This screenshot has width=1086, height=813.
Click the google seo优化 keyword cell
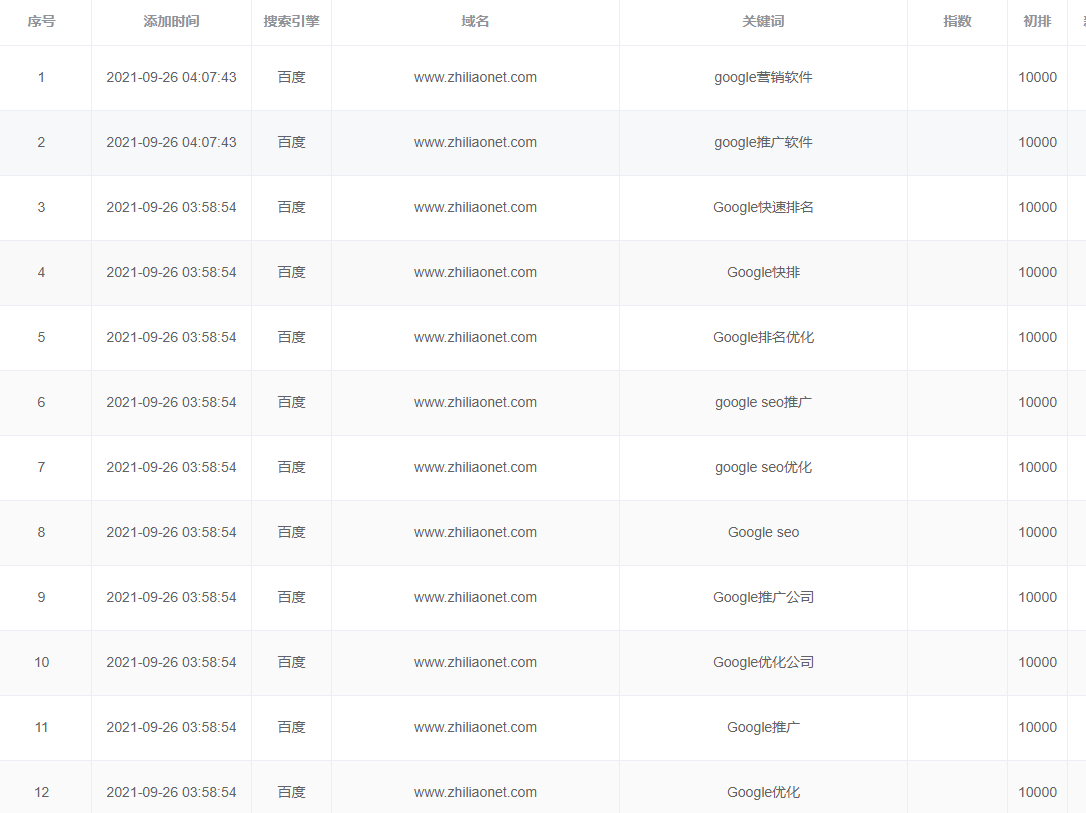point(763,467)
